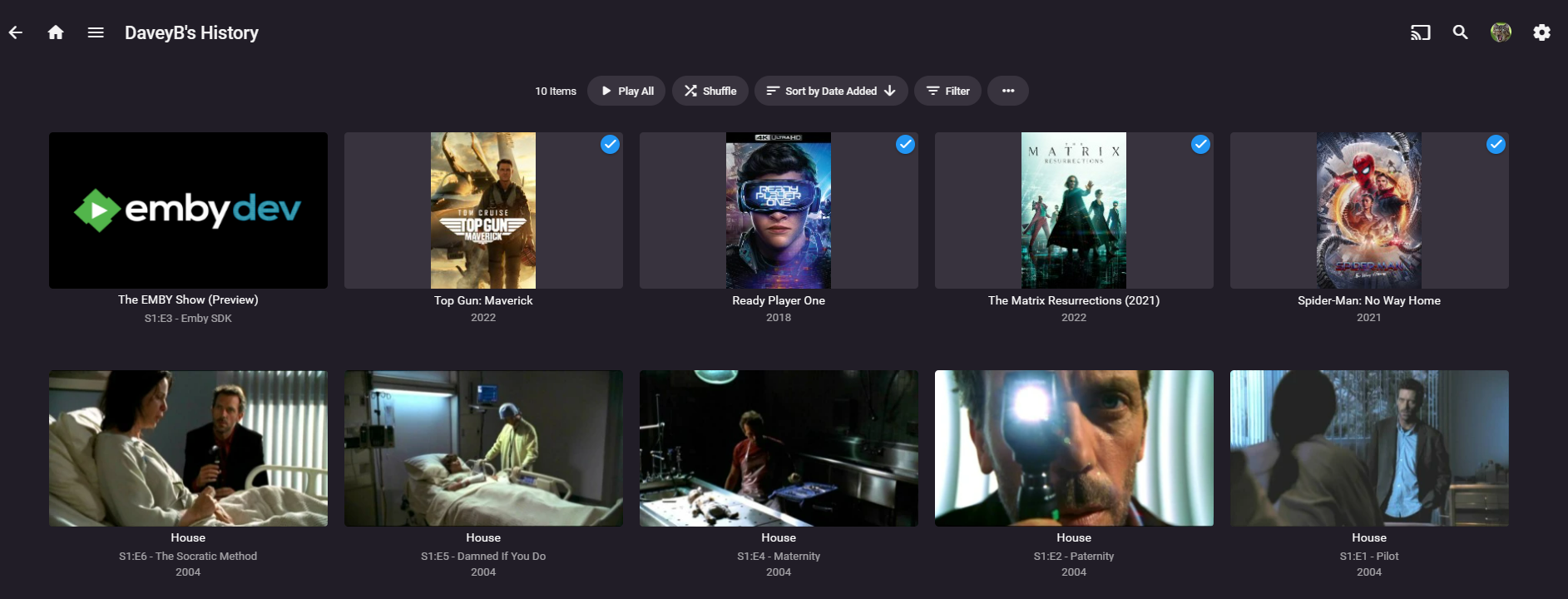The height and width of the screenshot is (599, 1568).
Task: Click the S1:E1 - Pilot episode text
Action: click(1369, 557)
